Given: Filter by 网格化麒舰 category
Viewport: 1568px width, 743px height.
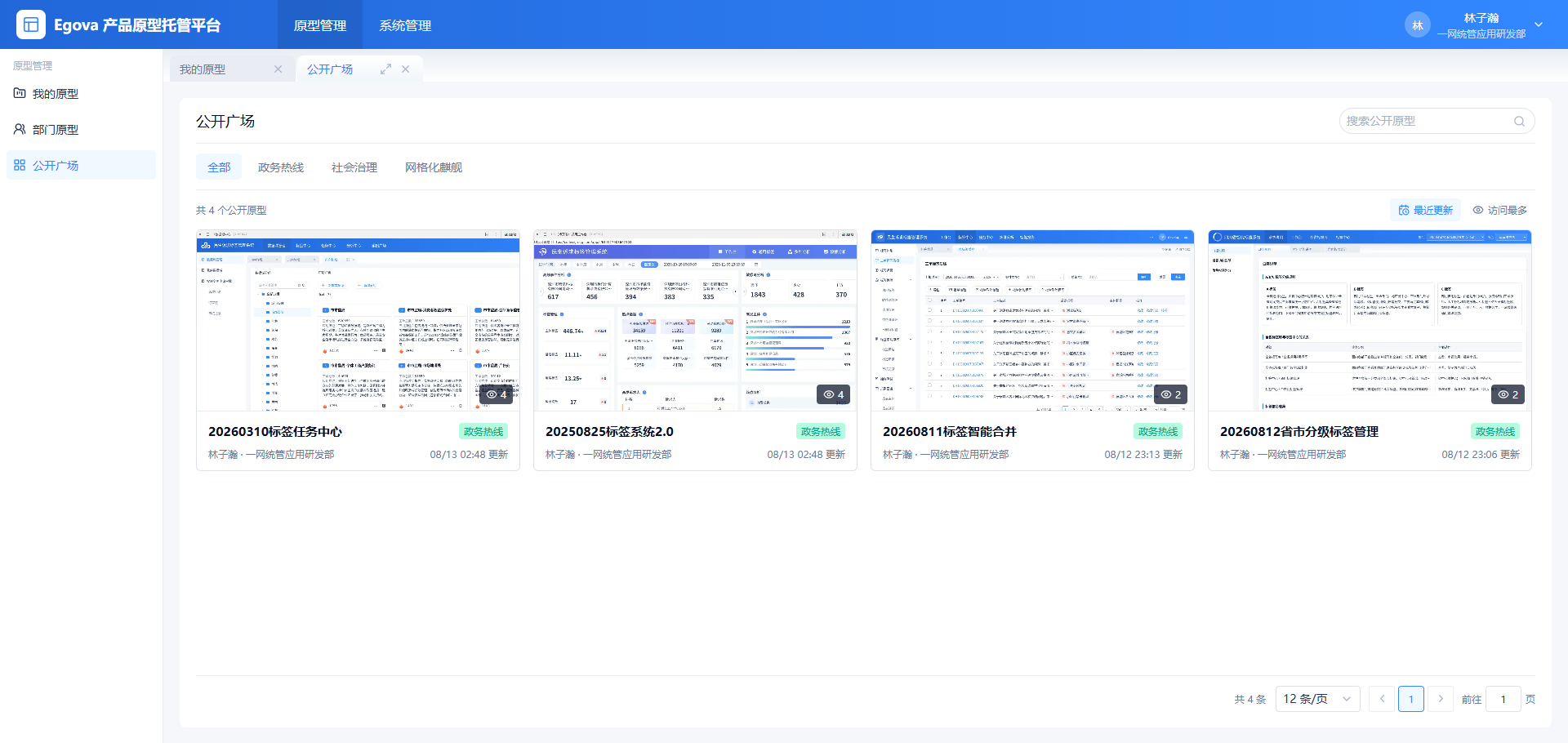Looking at the screenshot, I should pos(434,167).
